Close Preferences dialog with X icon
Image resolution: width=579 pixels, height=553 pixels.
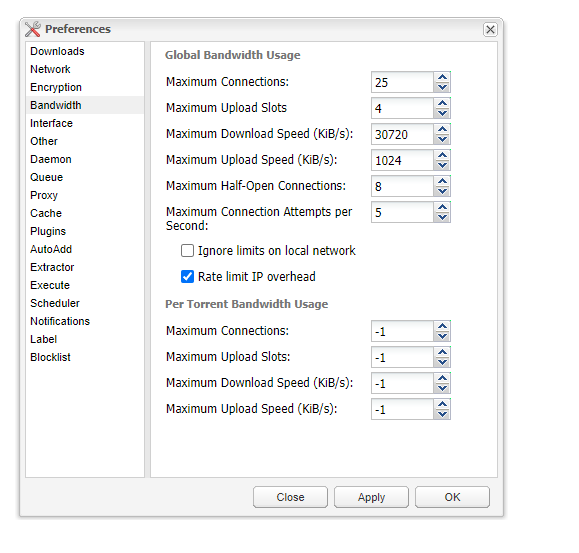pyautogui.click(x=490, y=29)
